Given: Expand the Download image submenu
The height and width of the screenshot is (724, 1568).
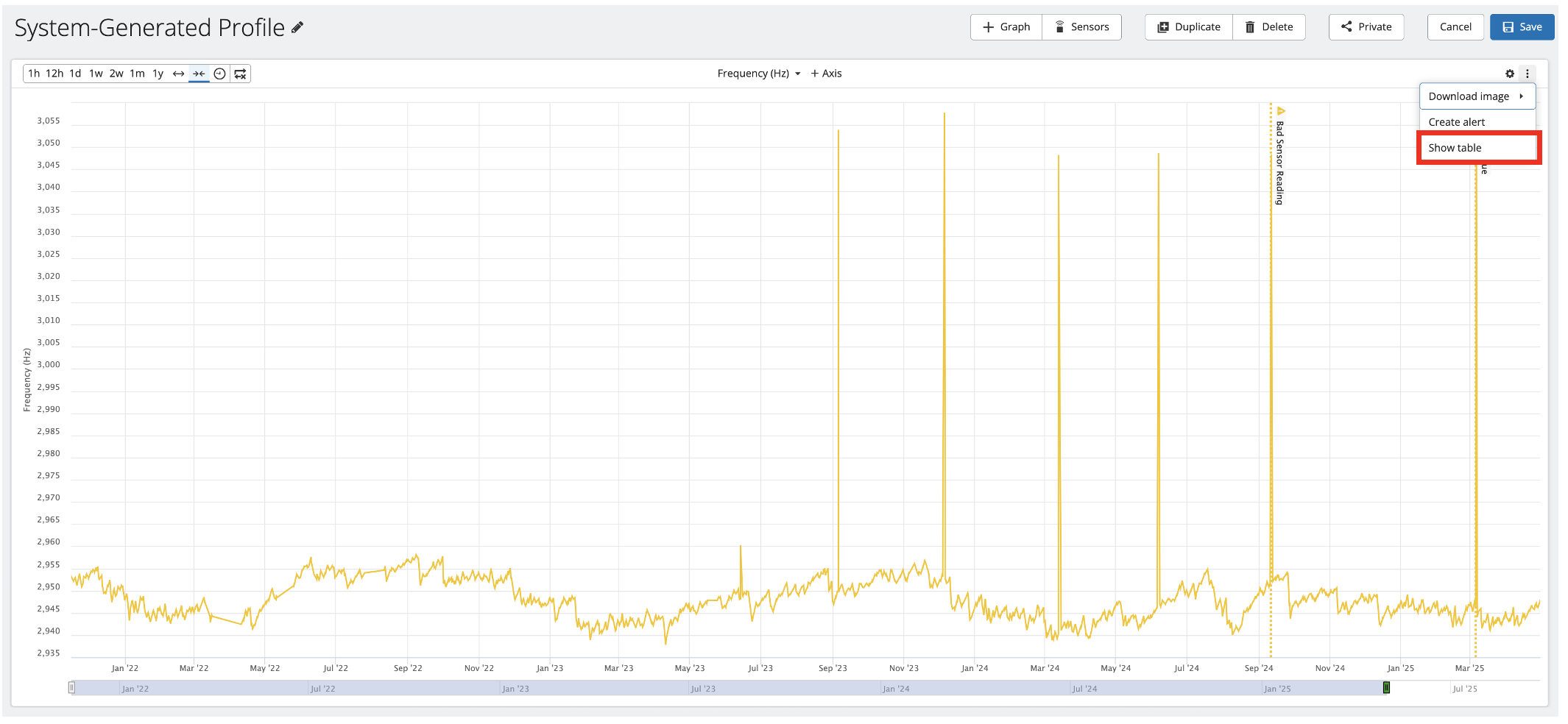Looking at the screenshot, I should 1477,96.
